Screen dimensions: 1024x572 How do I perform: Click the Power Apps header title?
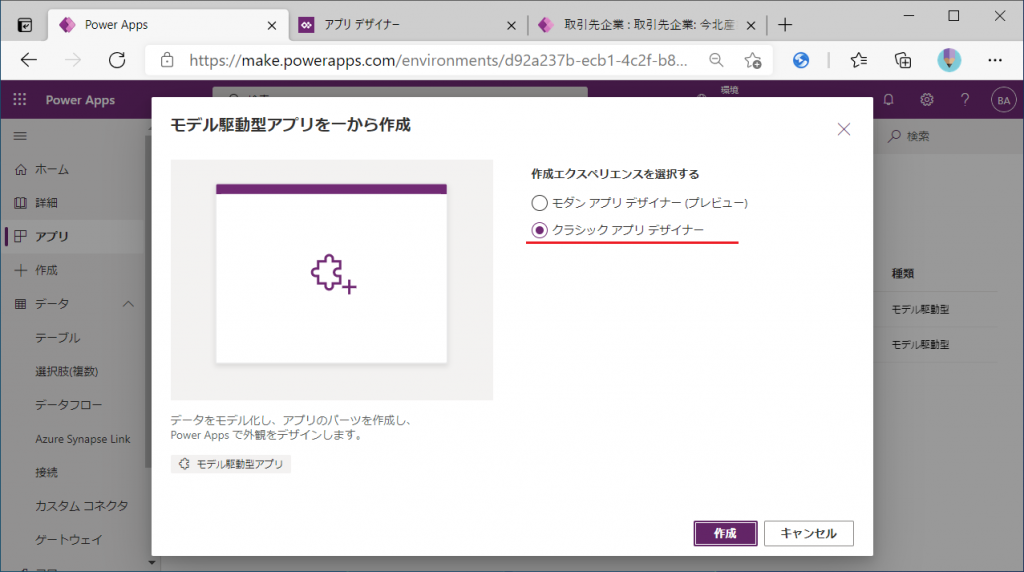[80, 100]
